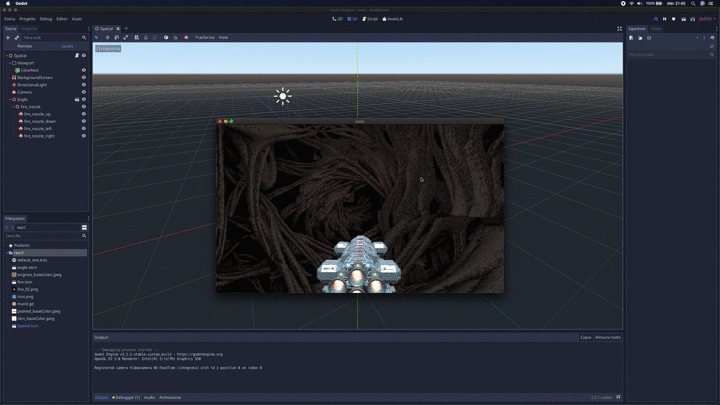Stop the running scene
The height and width of the screenshot is (405, 720).
(674, 19)
